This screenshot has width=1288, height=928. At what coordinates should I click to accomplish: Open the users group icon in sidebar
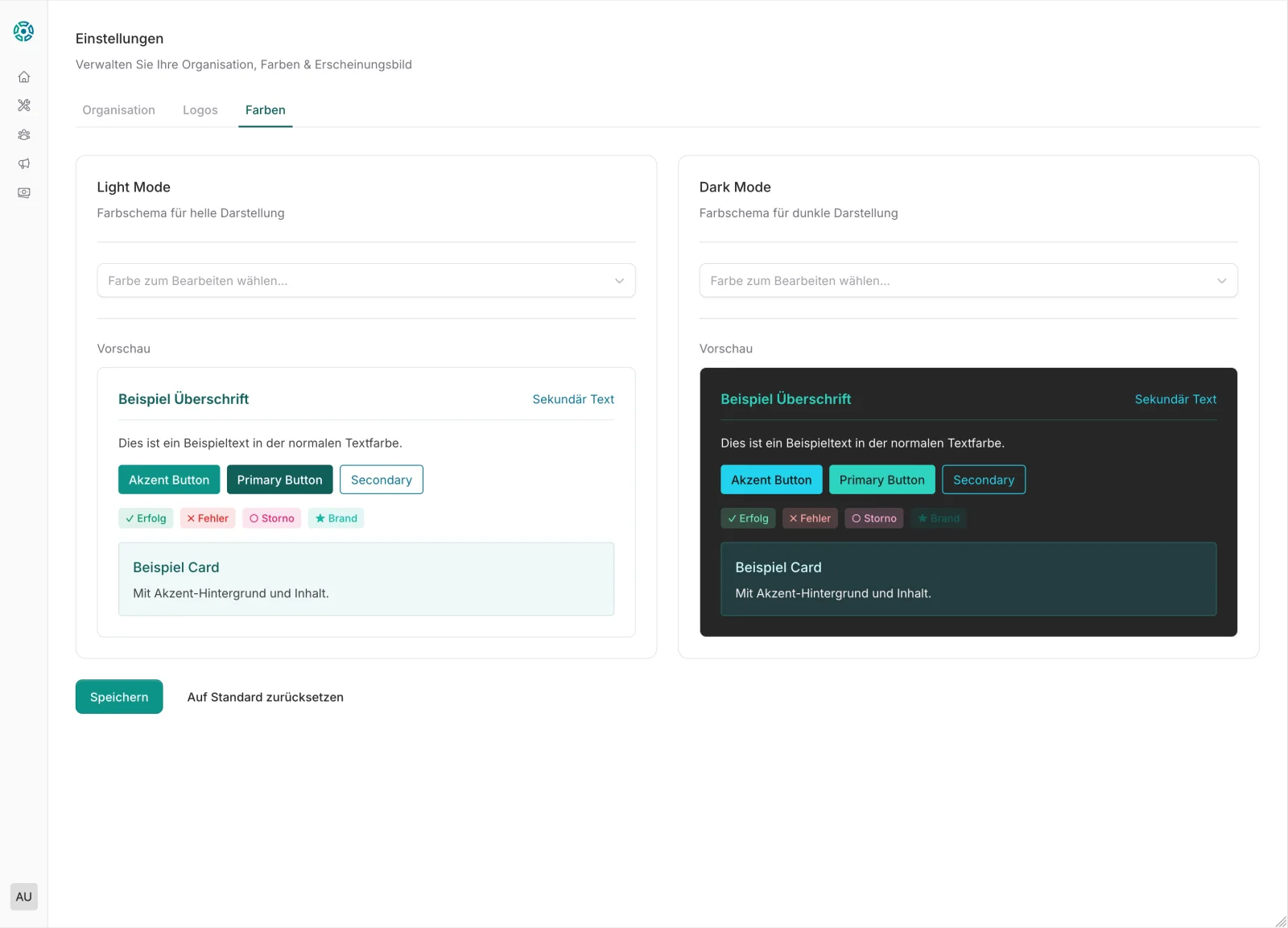[24, 135]
